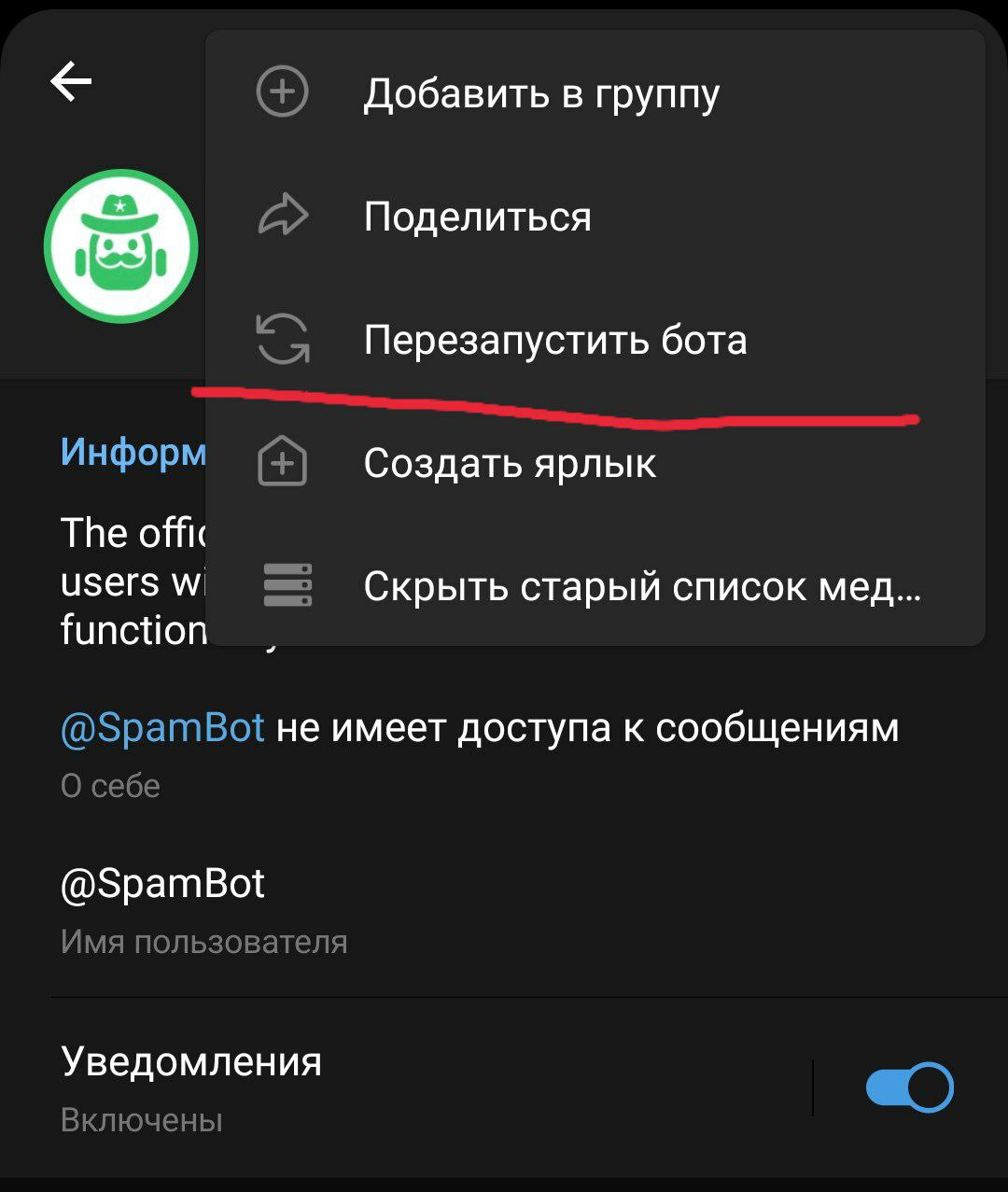Click the share arrow icon
The image size is (1008, 1192).
[282, 216]
